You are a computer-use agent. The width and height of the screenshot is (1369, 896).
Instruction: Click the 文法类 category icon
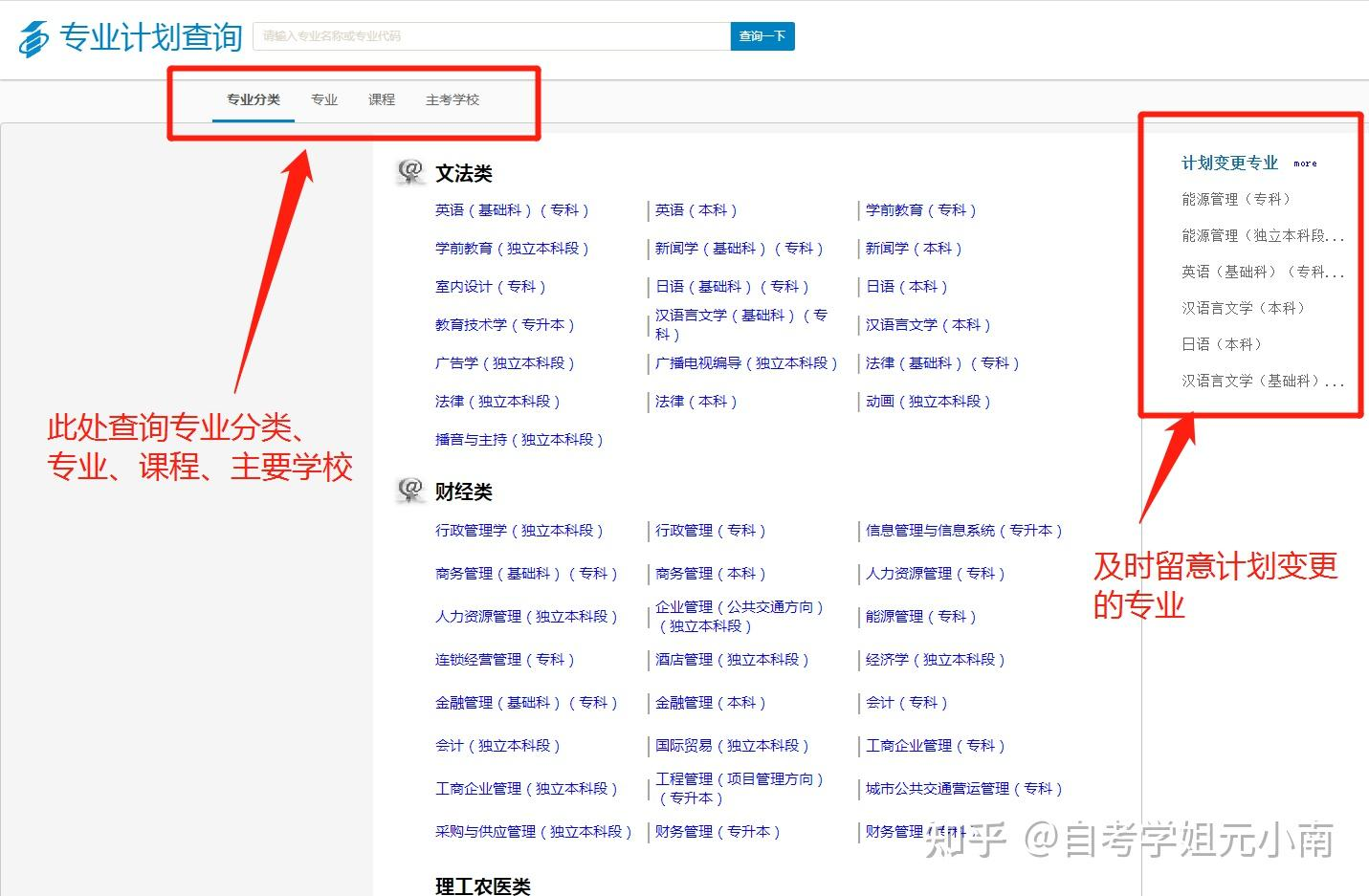[x=410, y=172]
